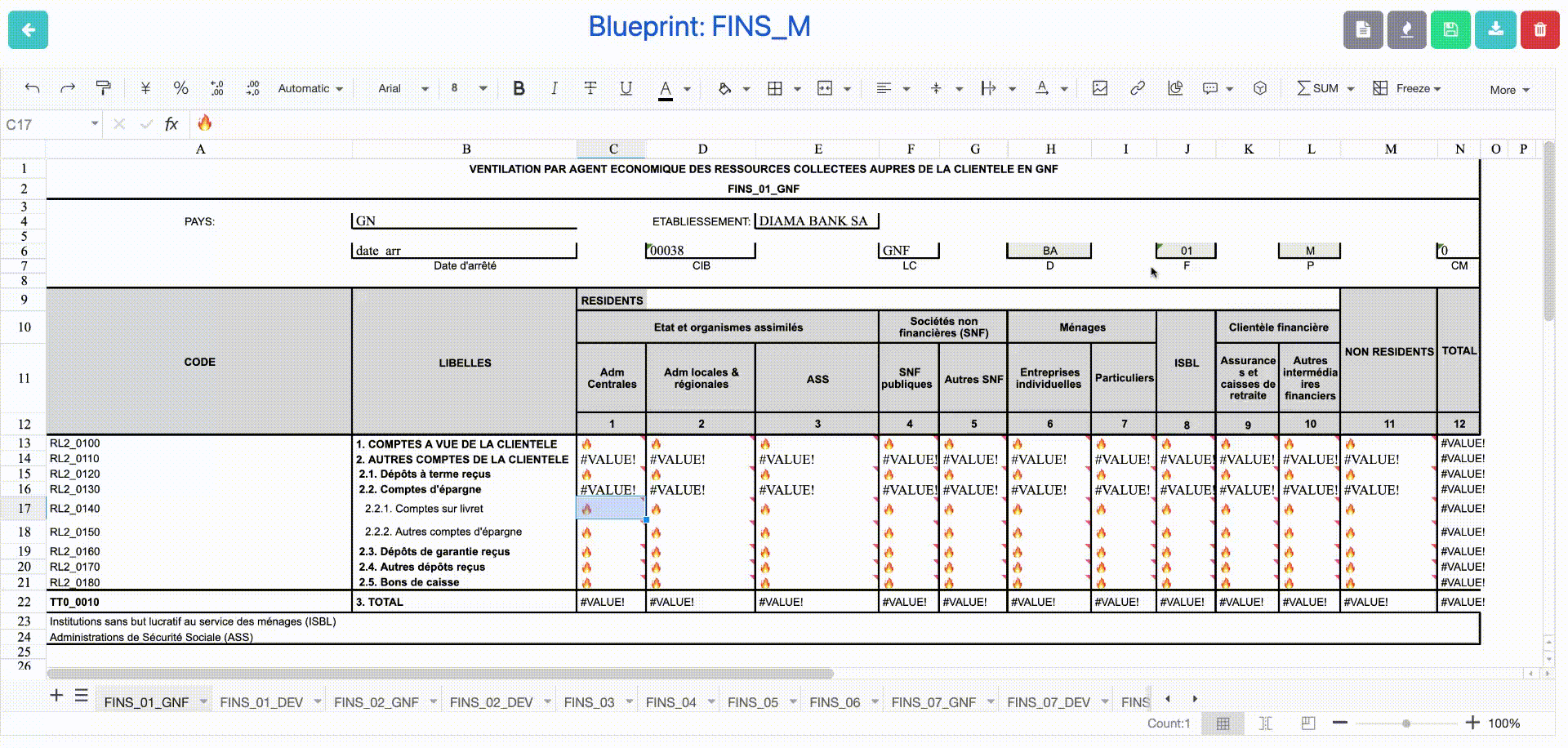1568x748 pixels.
Task: Switch to the FINS_02_DEV sheet tab
Action: [491, 702]
